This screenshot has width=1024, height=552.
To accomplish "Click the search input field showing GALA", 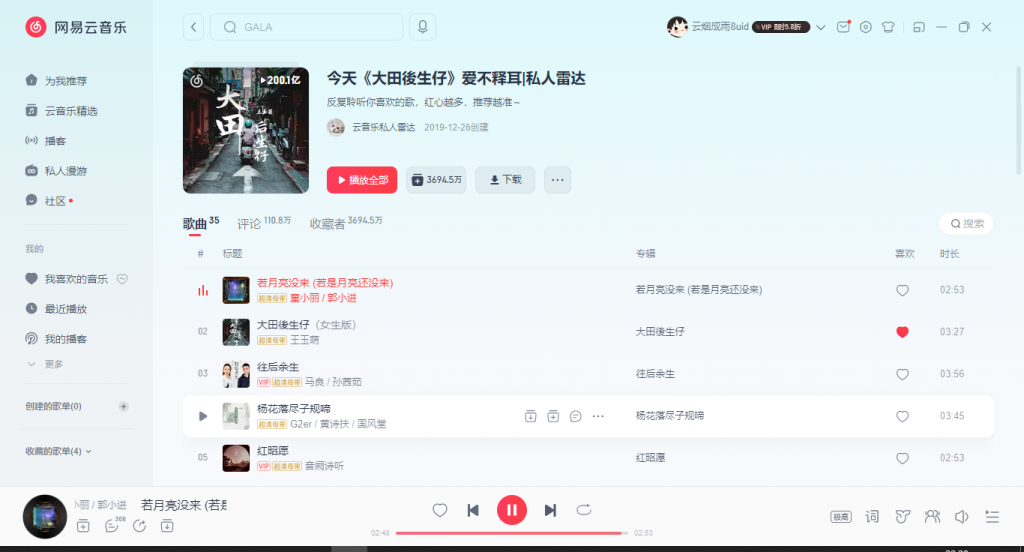I will 306,27.
